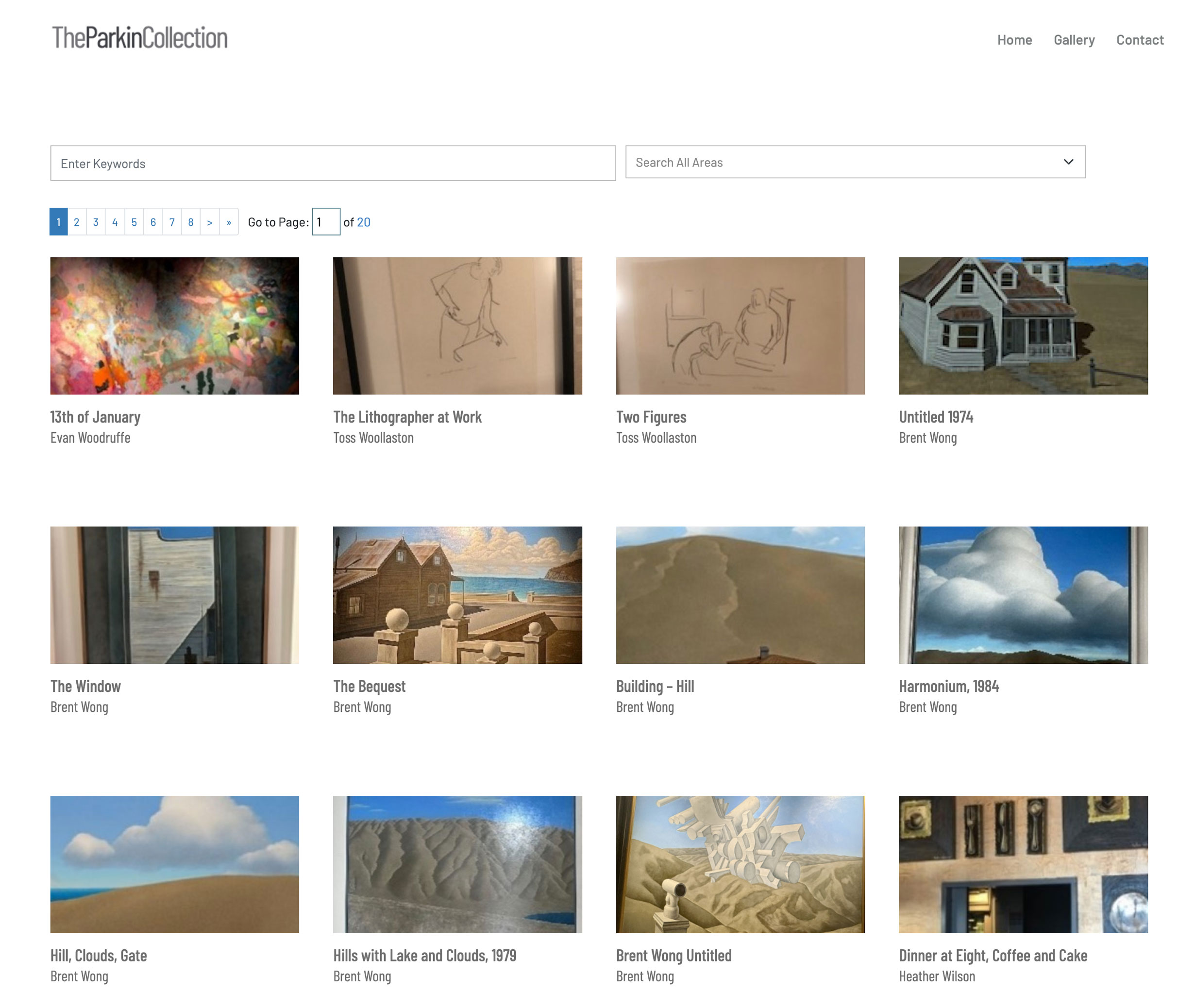Click Toss Woollaston under The Lithographer at Work
Image resolution: width=1178 pixels, height=1008 pixels.
(x=373, y=438)
